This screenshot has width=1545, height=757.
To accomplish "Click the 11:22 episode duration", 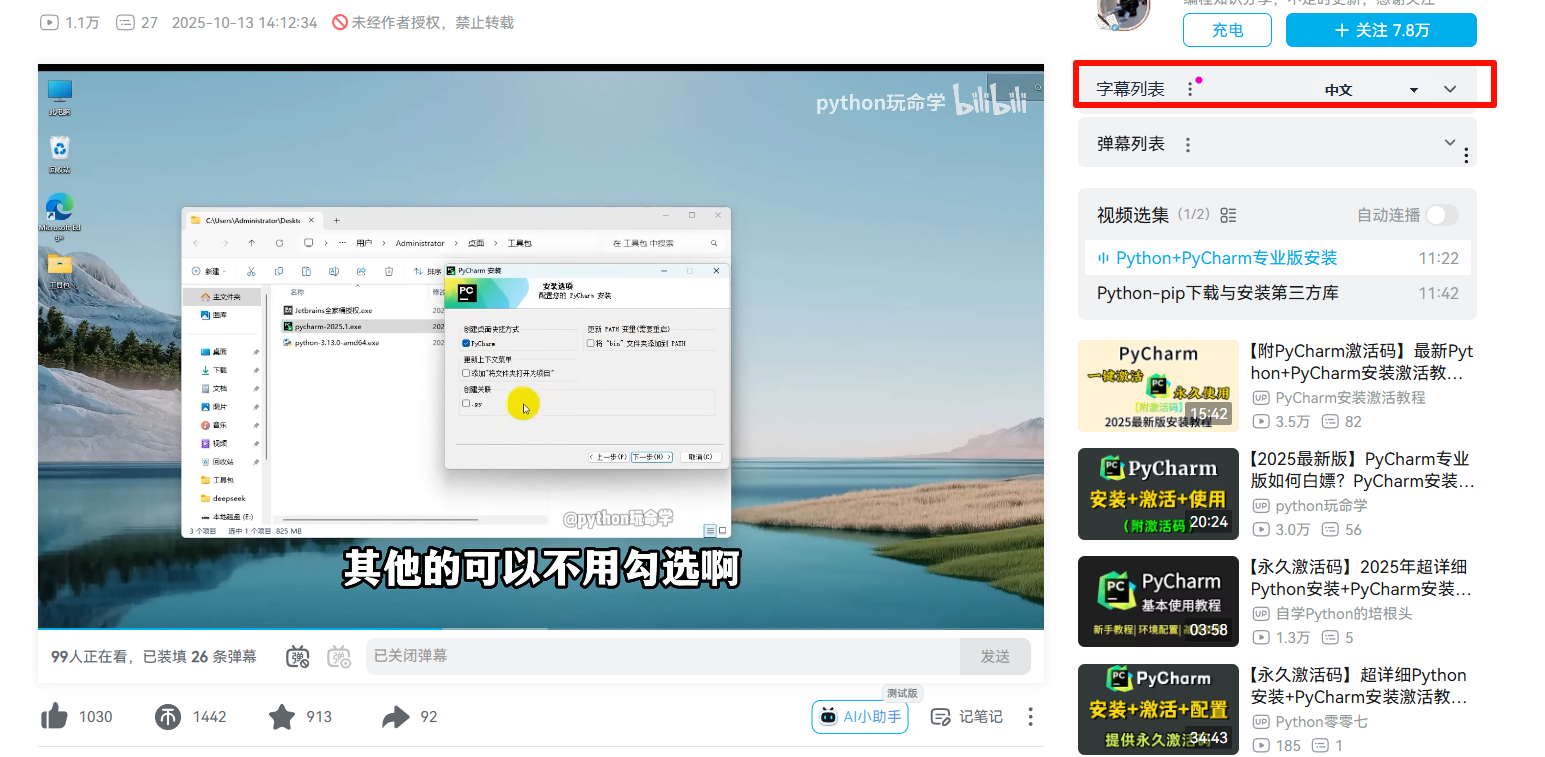I will 1439,258.
